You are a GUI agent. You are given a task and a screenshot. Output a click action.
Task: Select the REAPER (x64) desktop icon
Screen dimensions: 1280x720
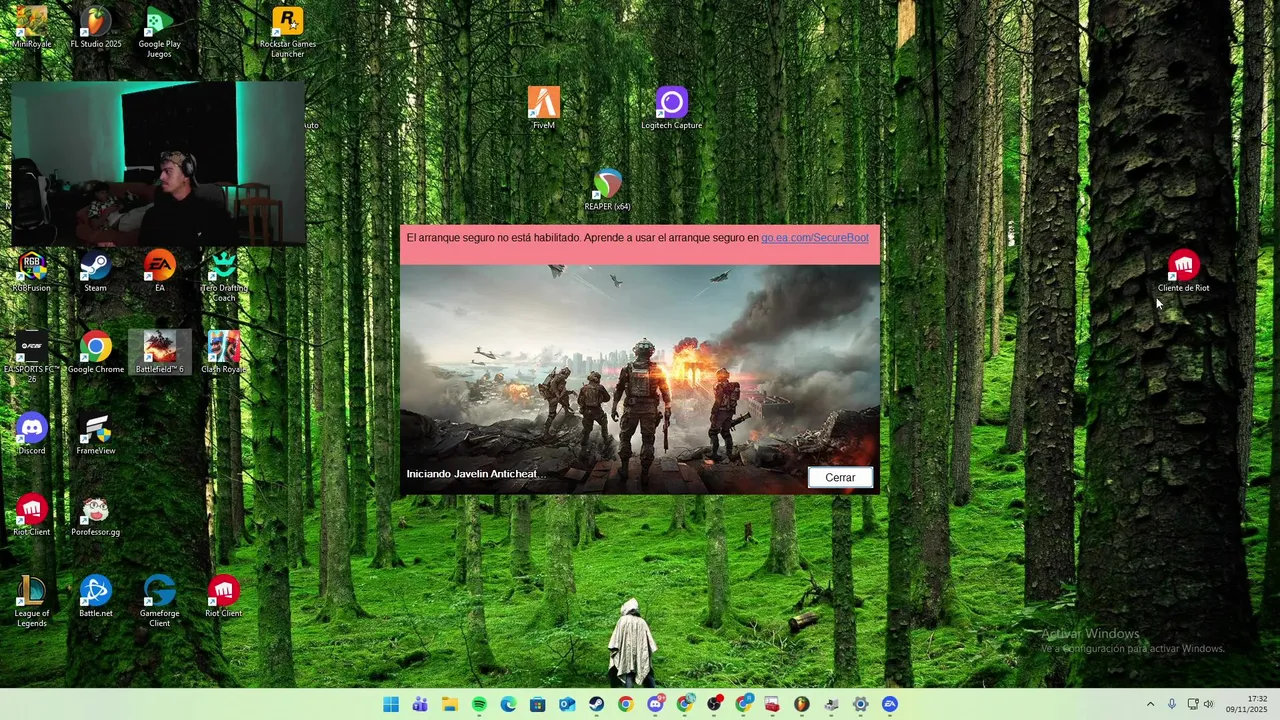pyautogui.click(x=608, y=190)
